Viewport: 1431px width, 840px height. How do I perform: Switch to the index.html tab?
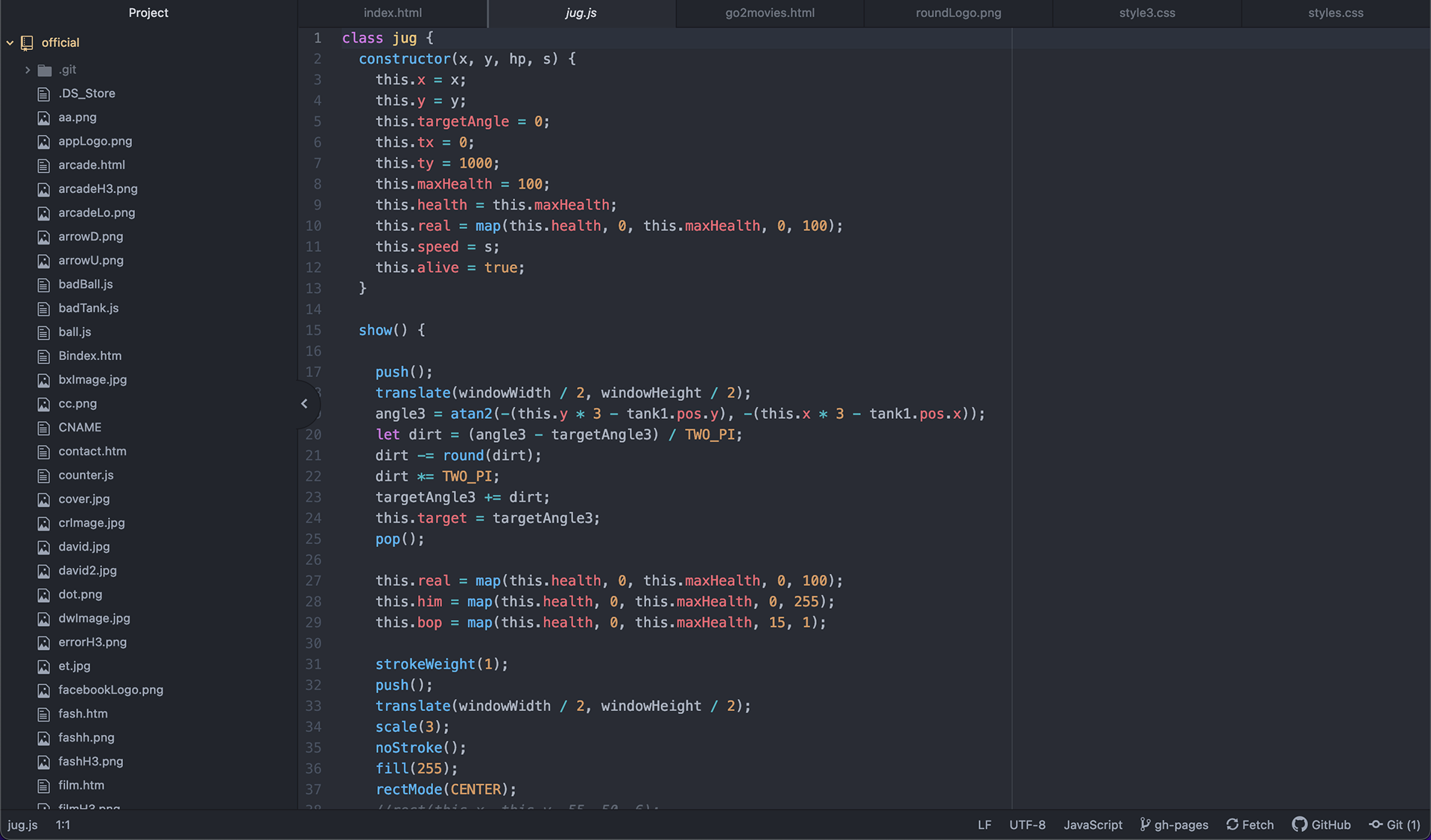coord(393,13)
